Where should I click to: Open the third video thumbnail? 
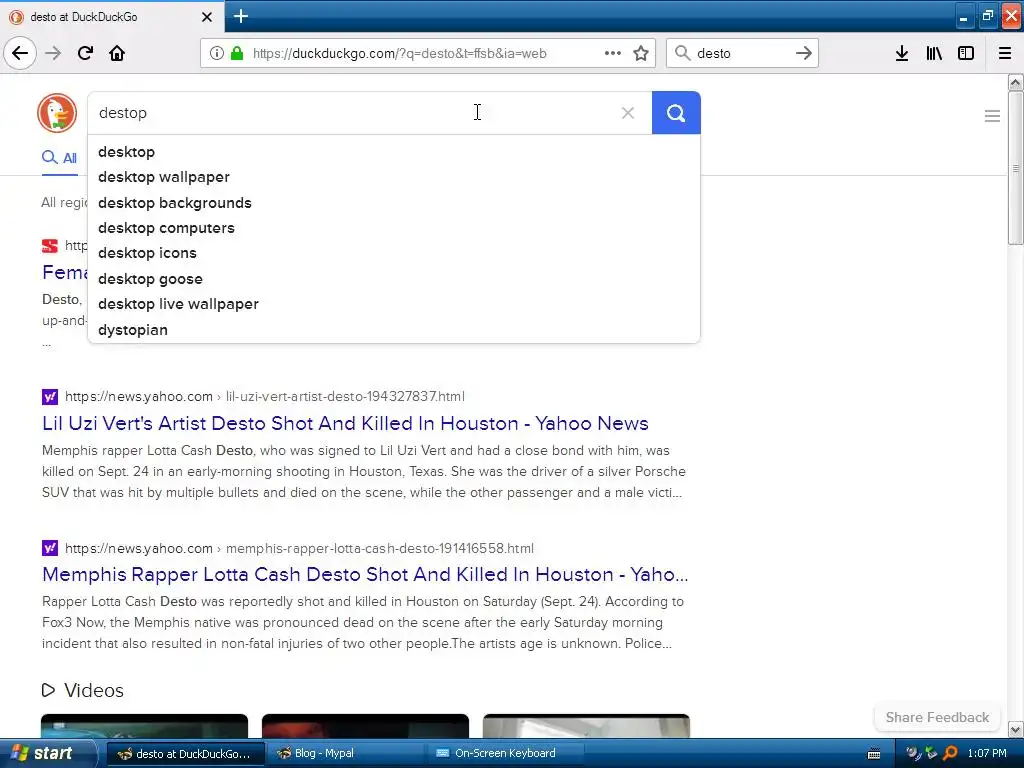[x=586, y=726]
